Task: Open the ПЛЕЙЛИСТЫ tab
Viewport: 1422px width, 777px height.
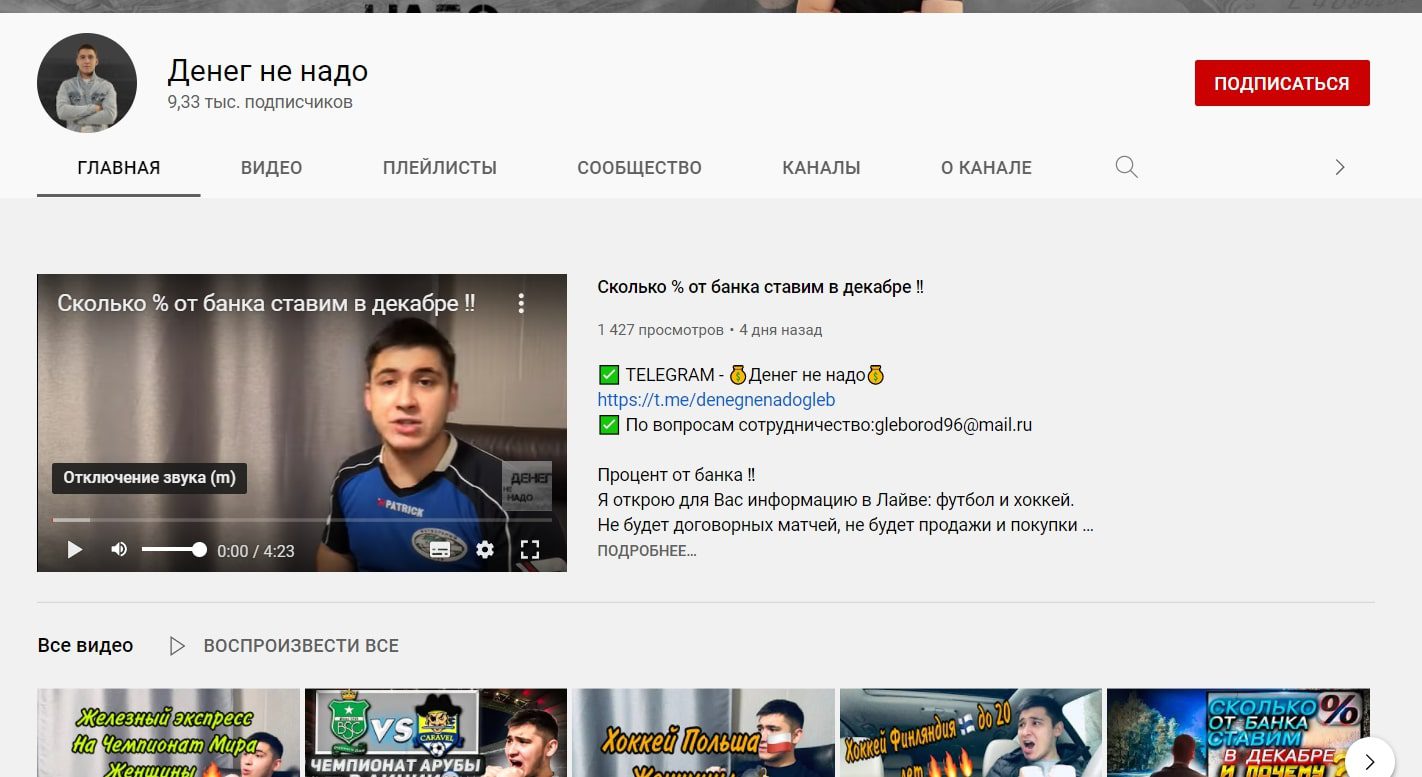Action: click(440, 167)
